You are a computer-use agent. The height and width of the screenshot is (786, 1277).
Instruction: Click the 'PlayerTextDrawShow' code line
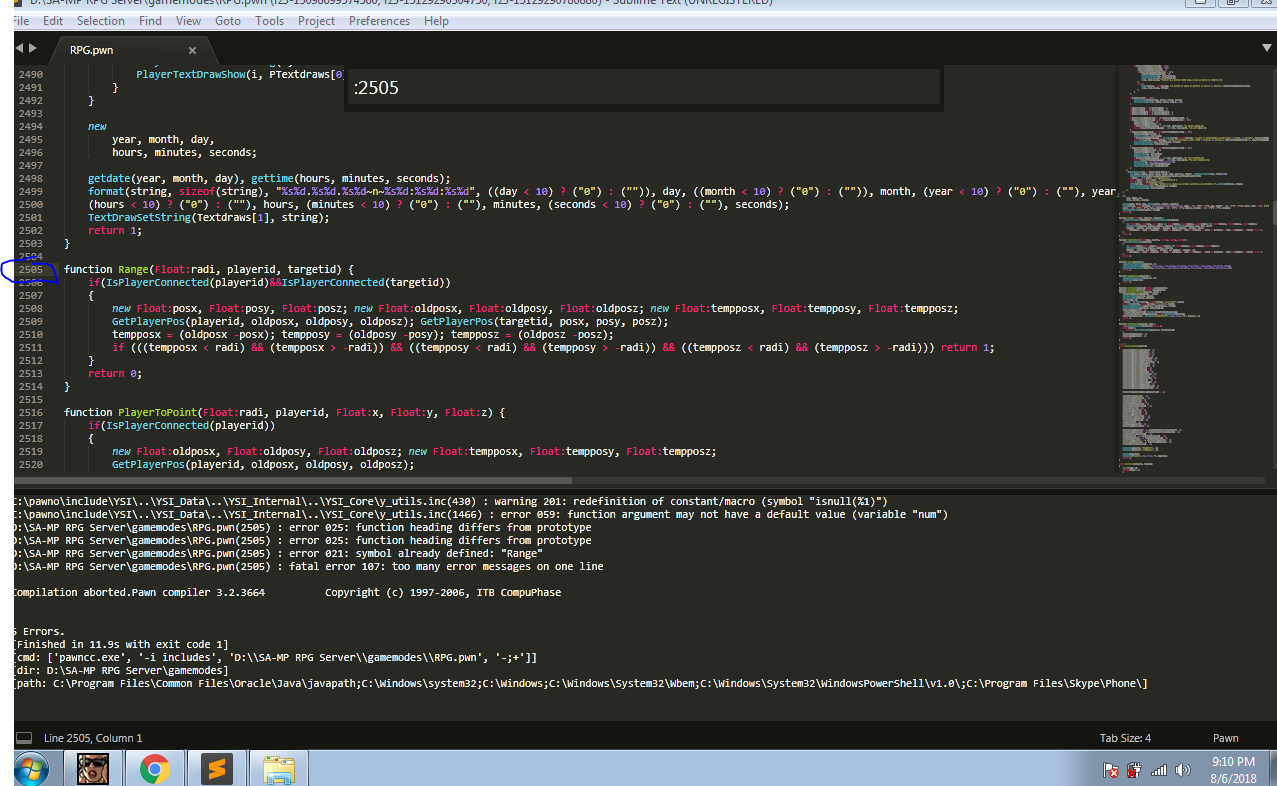(x=240, y=74)
